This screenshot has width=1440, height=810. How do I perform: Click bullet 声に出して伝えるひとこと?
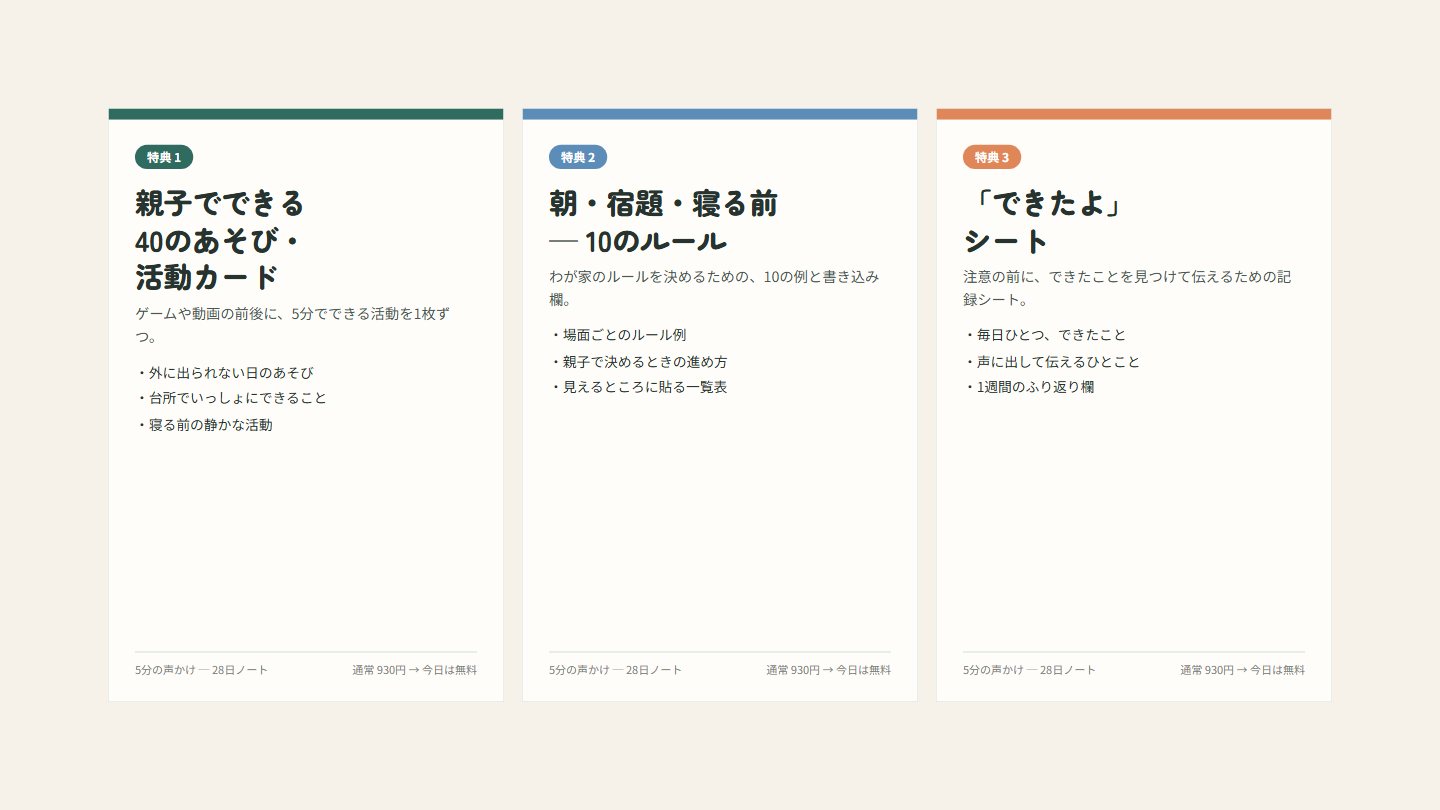1051,362
